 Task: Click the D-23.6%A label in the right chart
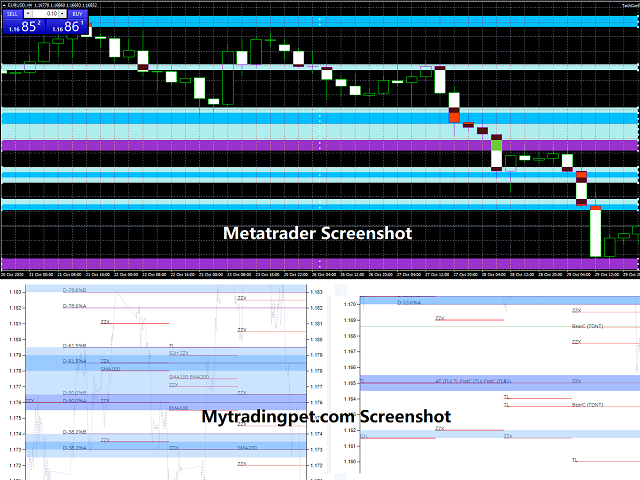409,302
